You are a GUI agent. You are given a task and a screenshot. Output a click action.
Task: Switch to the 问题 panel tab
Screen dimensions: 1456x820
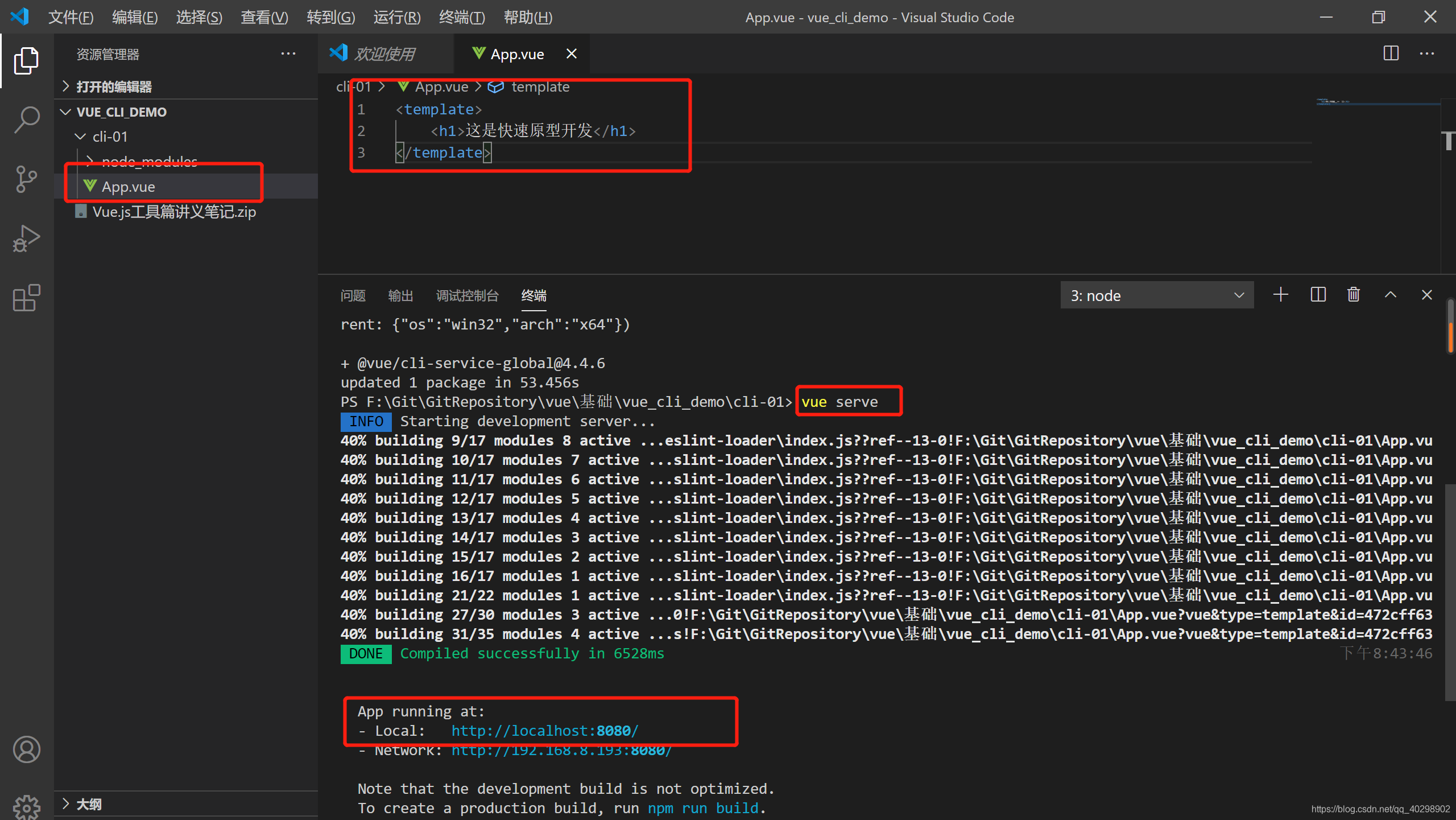coord(353,295)
